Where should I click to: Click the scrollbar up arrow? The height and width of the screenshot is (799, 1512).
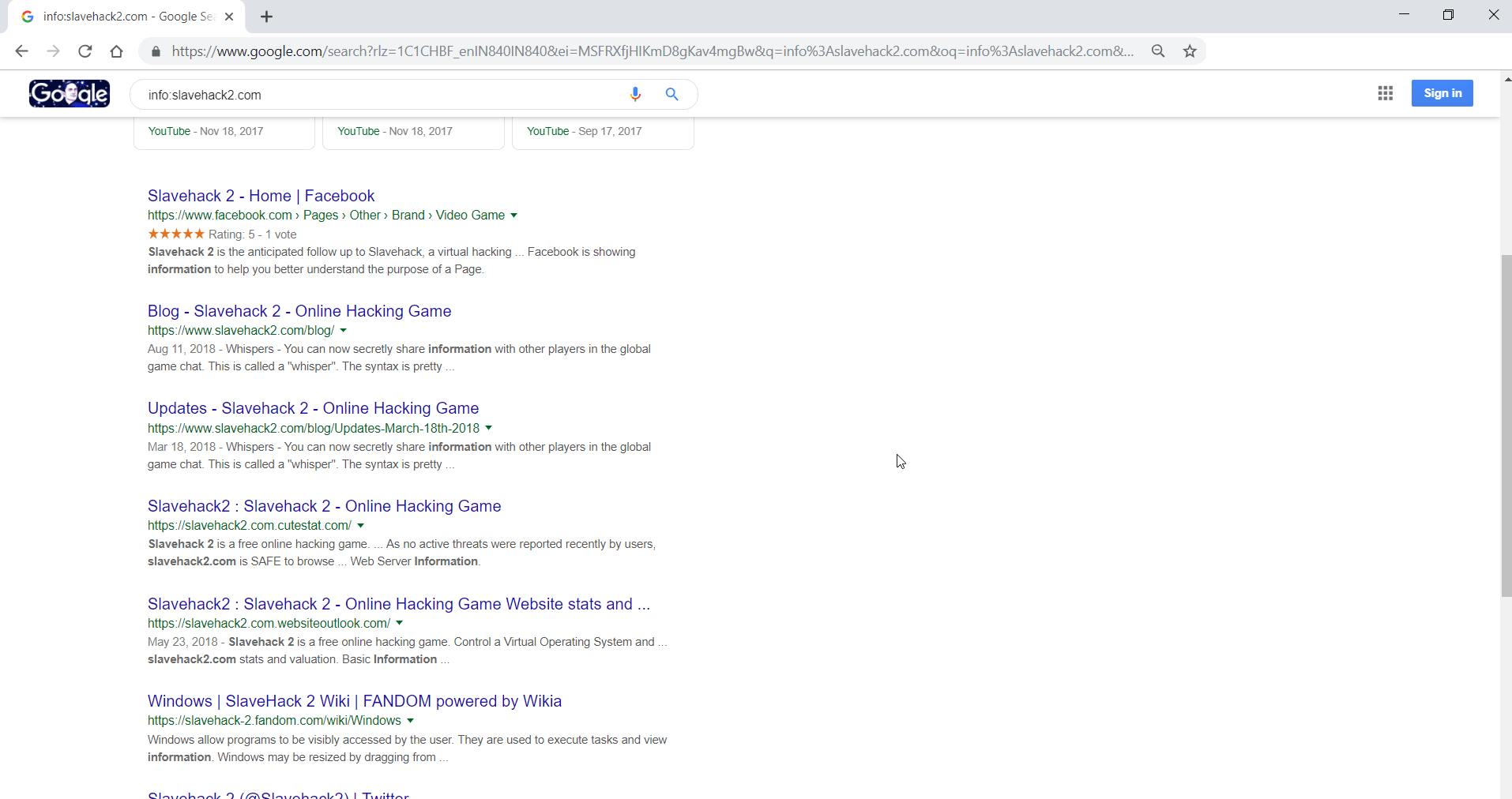(1506, 79)
